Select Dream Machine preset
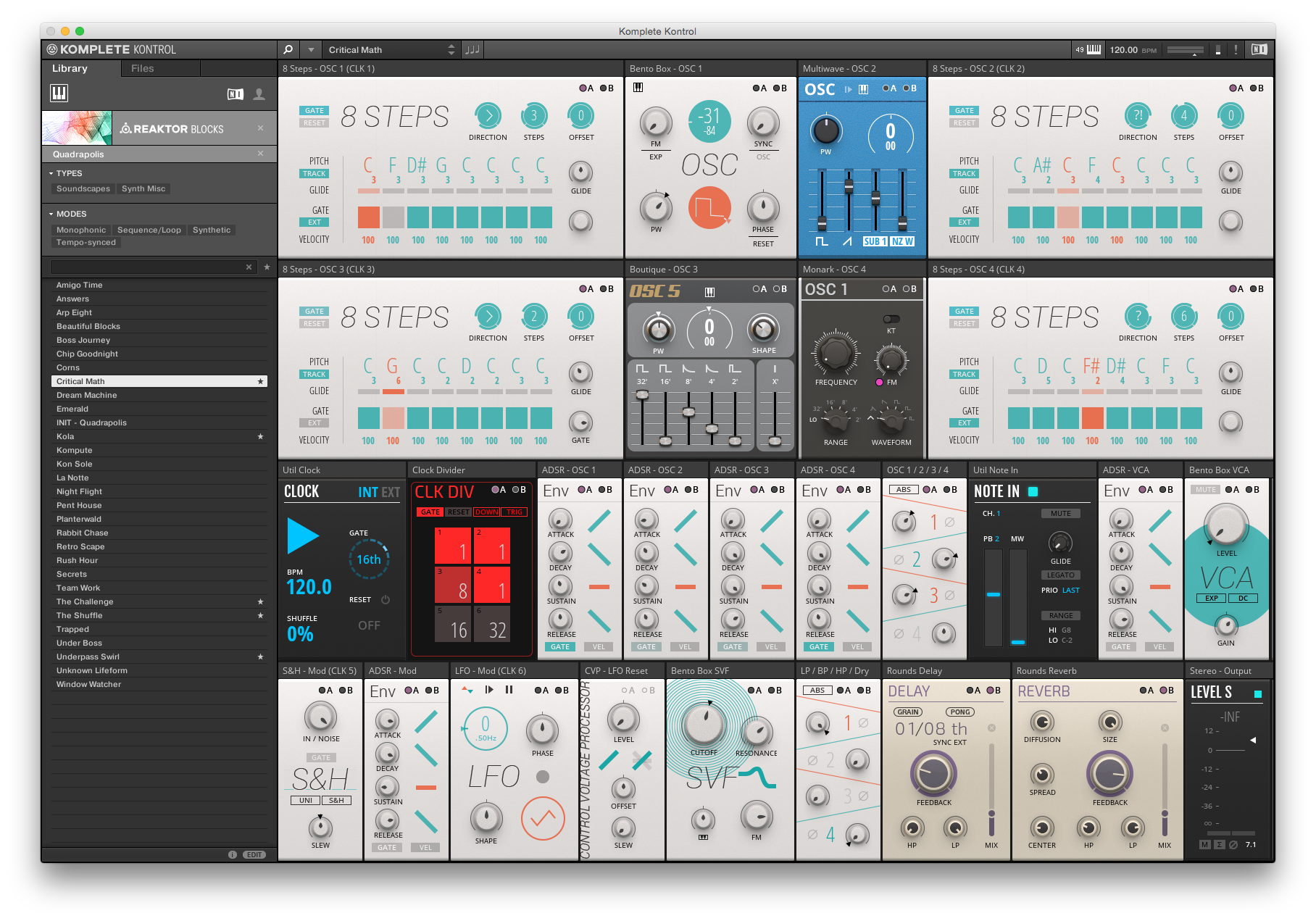Screen dimensions: 1316x921 click(x=159, y=395)
